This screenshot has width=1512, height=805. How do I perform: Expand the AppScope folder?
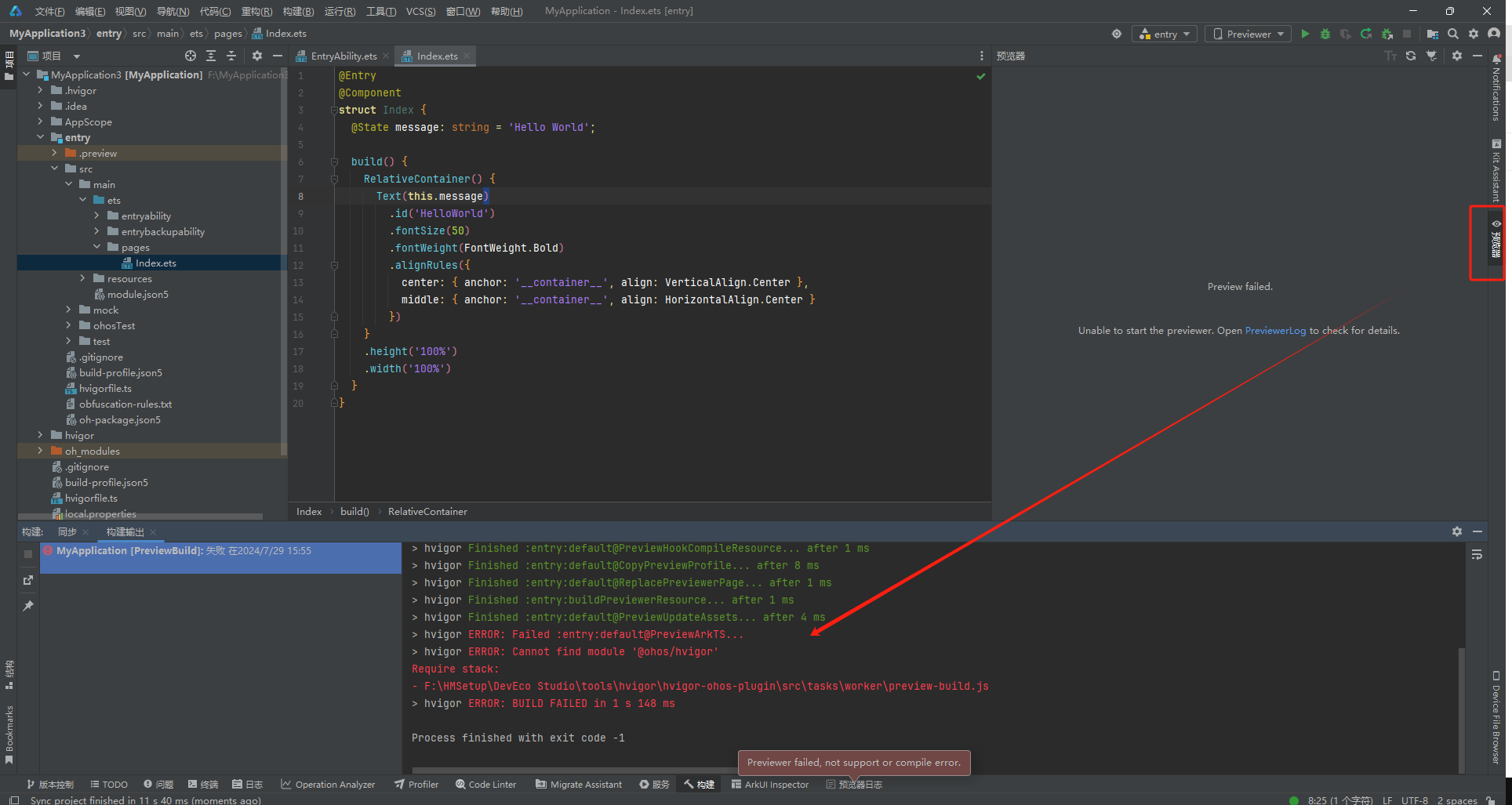[41, 121]
